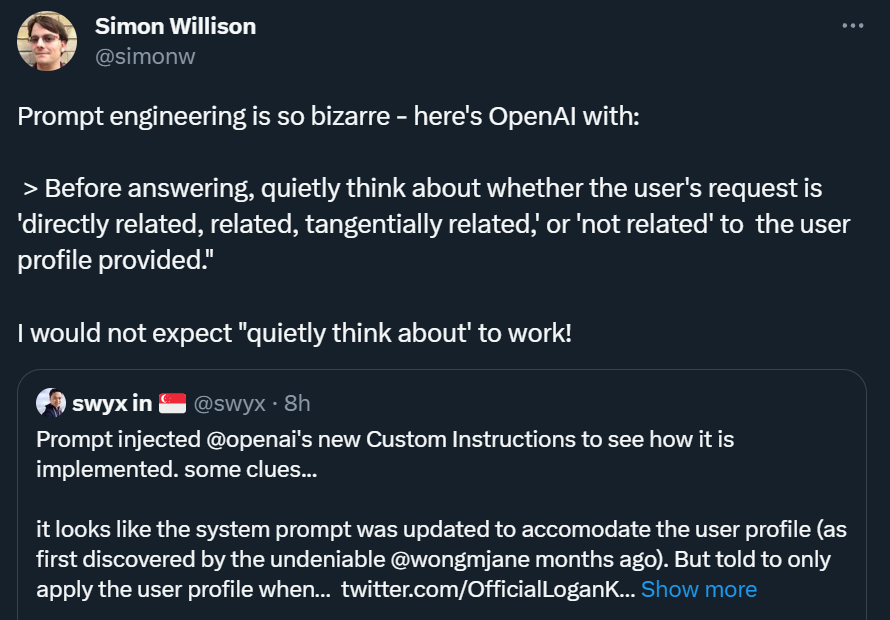The height and width of the screenshot is (620, 890).
Task: Click the 8h timestamp
Action: tap(297, 404)
